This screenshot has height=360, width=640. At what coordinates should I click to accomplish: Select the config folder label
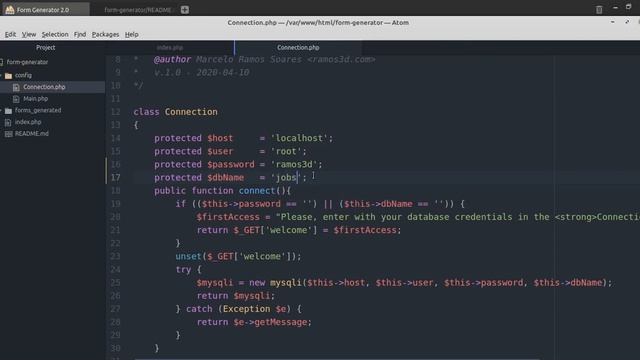click(x=23, y=75)
